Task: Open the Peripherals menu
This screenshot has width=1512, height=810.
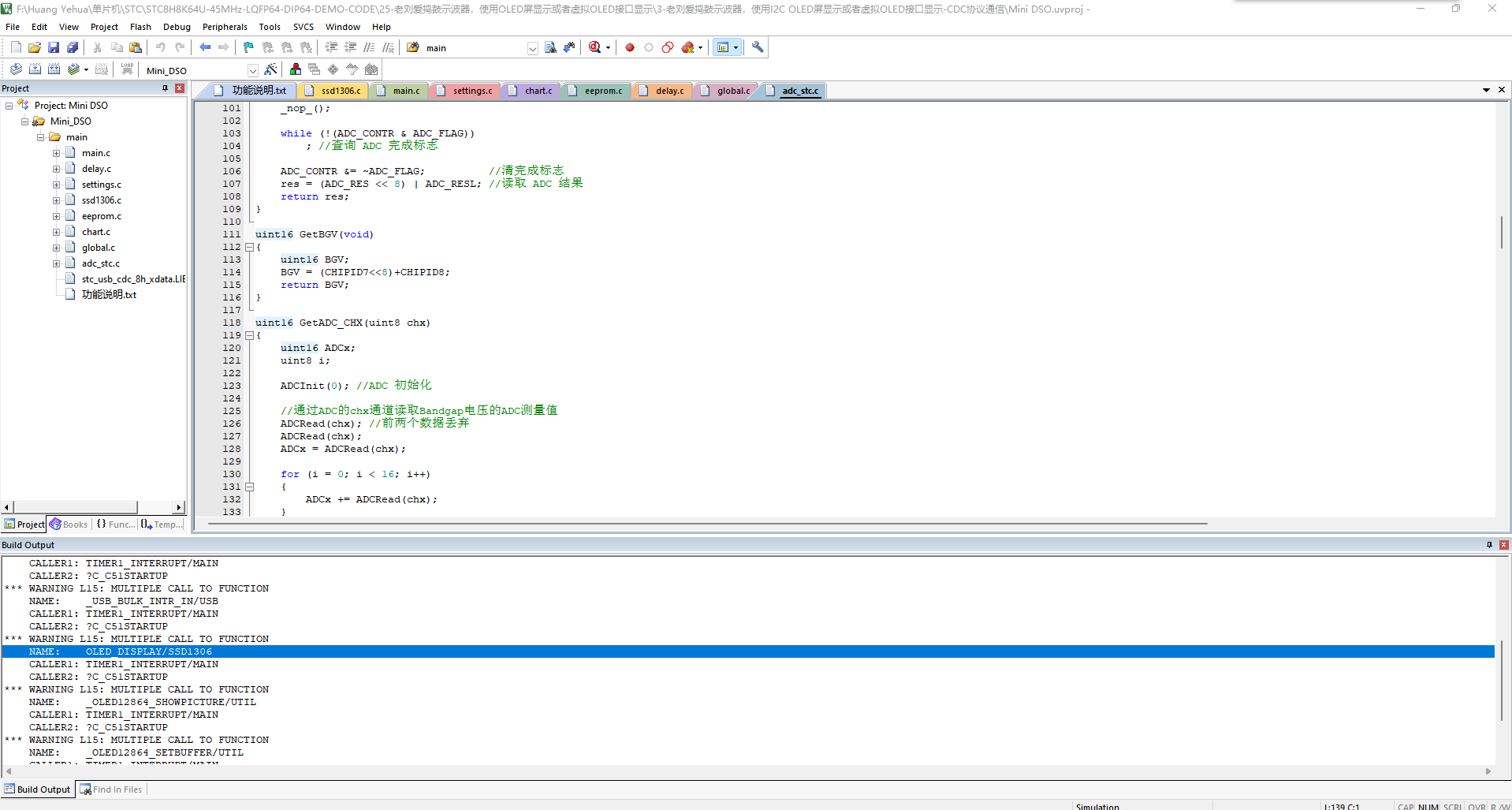Action: 225,27
